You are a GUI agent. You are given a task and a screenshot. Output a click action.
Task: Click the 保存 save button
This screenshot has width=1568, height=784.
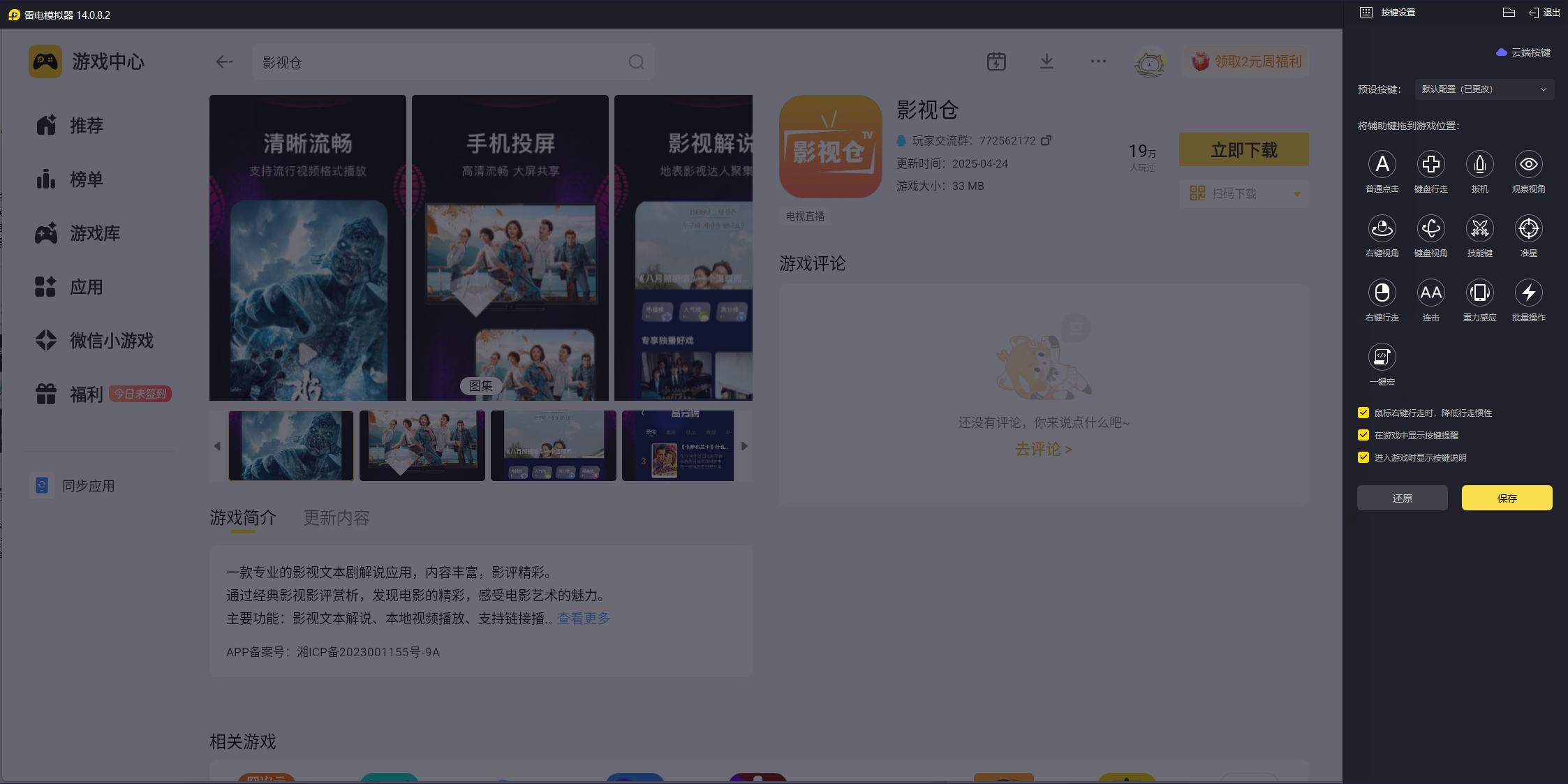1507,498
